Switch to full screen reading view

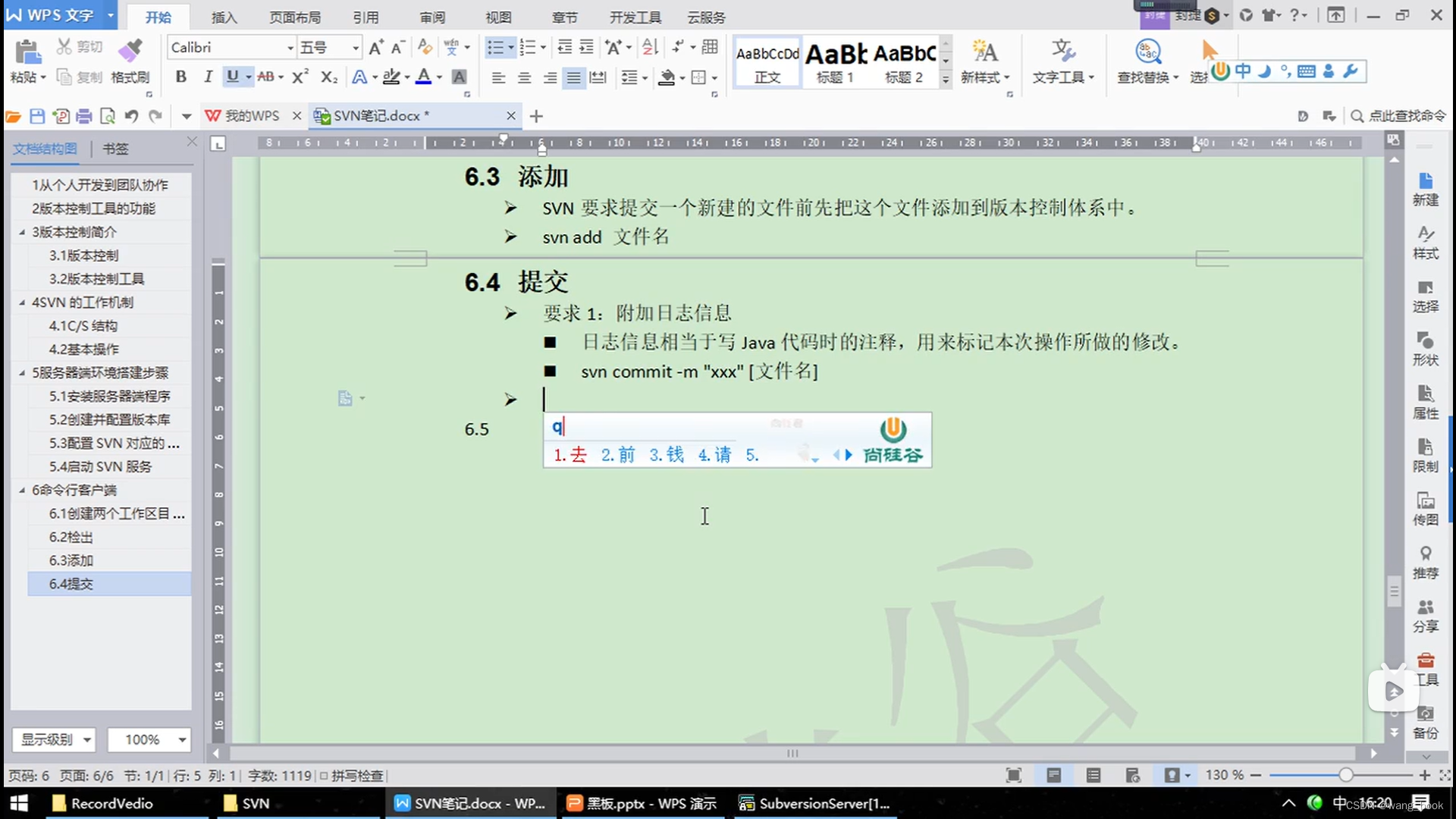click(x=1013, y=775)
